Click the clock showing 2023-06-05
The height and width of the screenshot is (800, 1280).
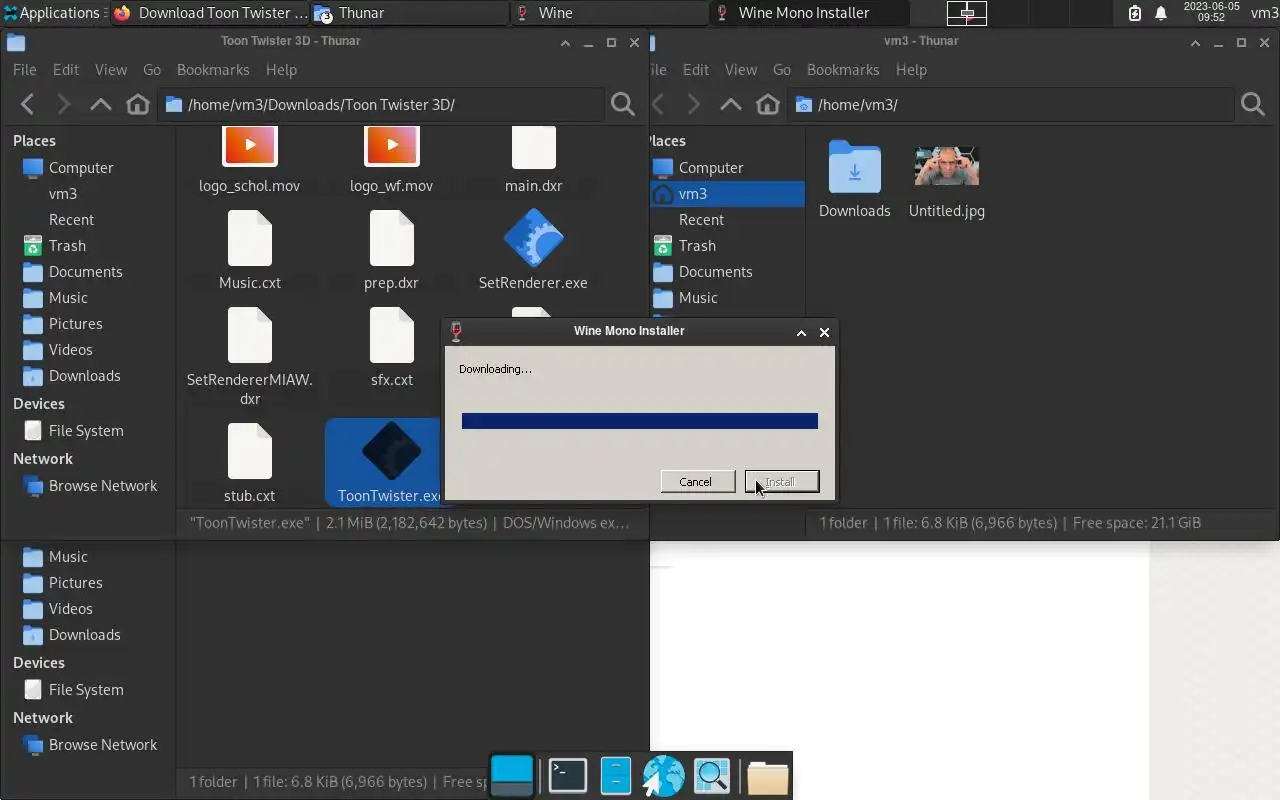1211,12
